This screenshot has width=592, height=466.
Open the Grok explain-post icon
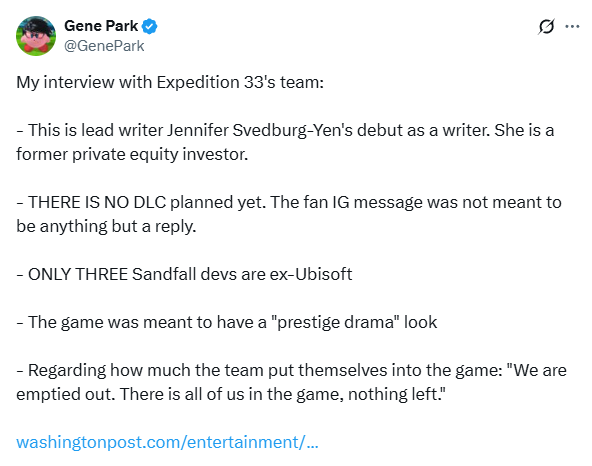click(x=546, y=26)
